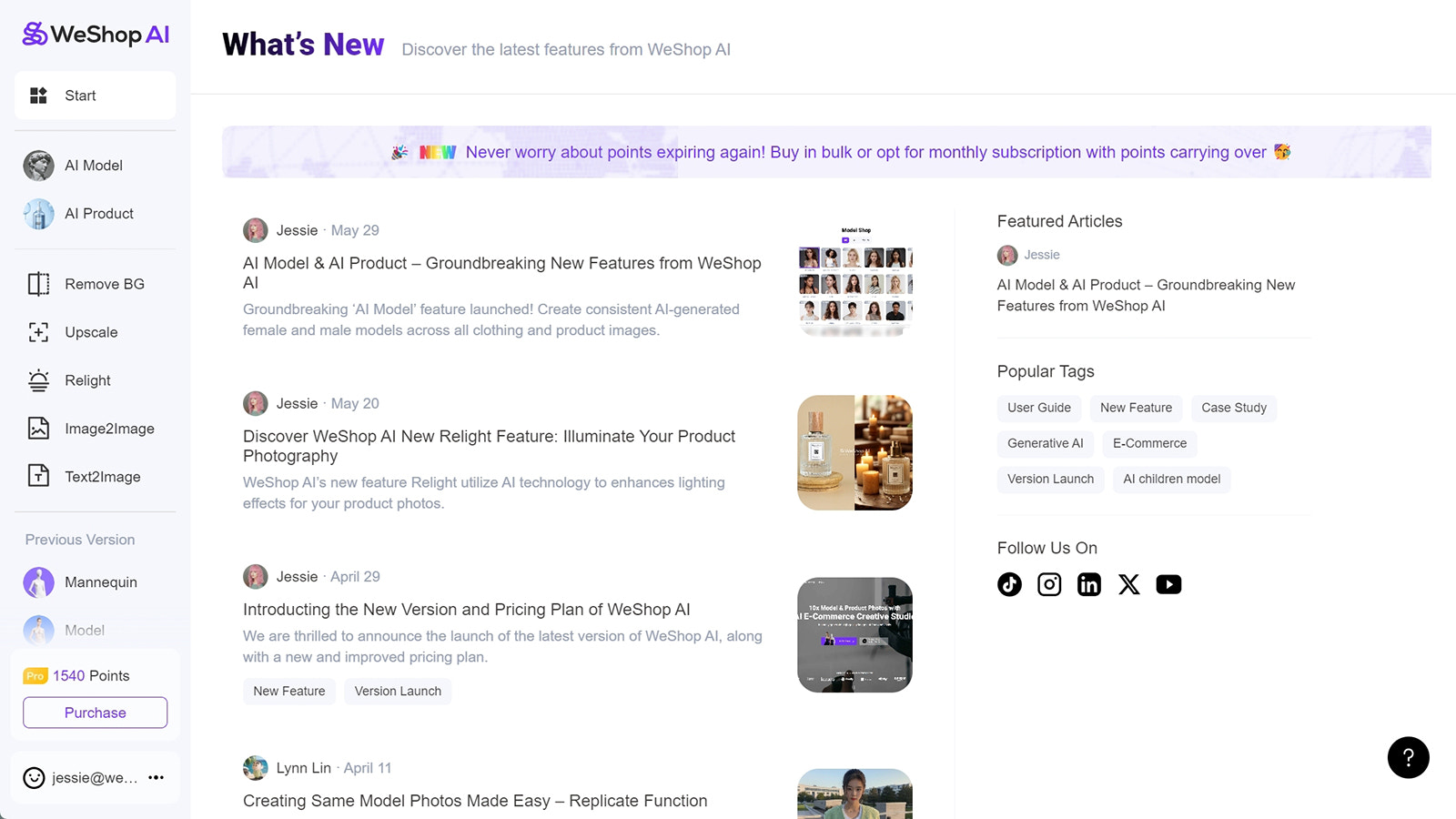The width and height of the screenshot is (1456, 819).
Task: Open WeShop Instagram page
Action: pyautogui.click(x=1049, y=584)
